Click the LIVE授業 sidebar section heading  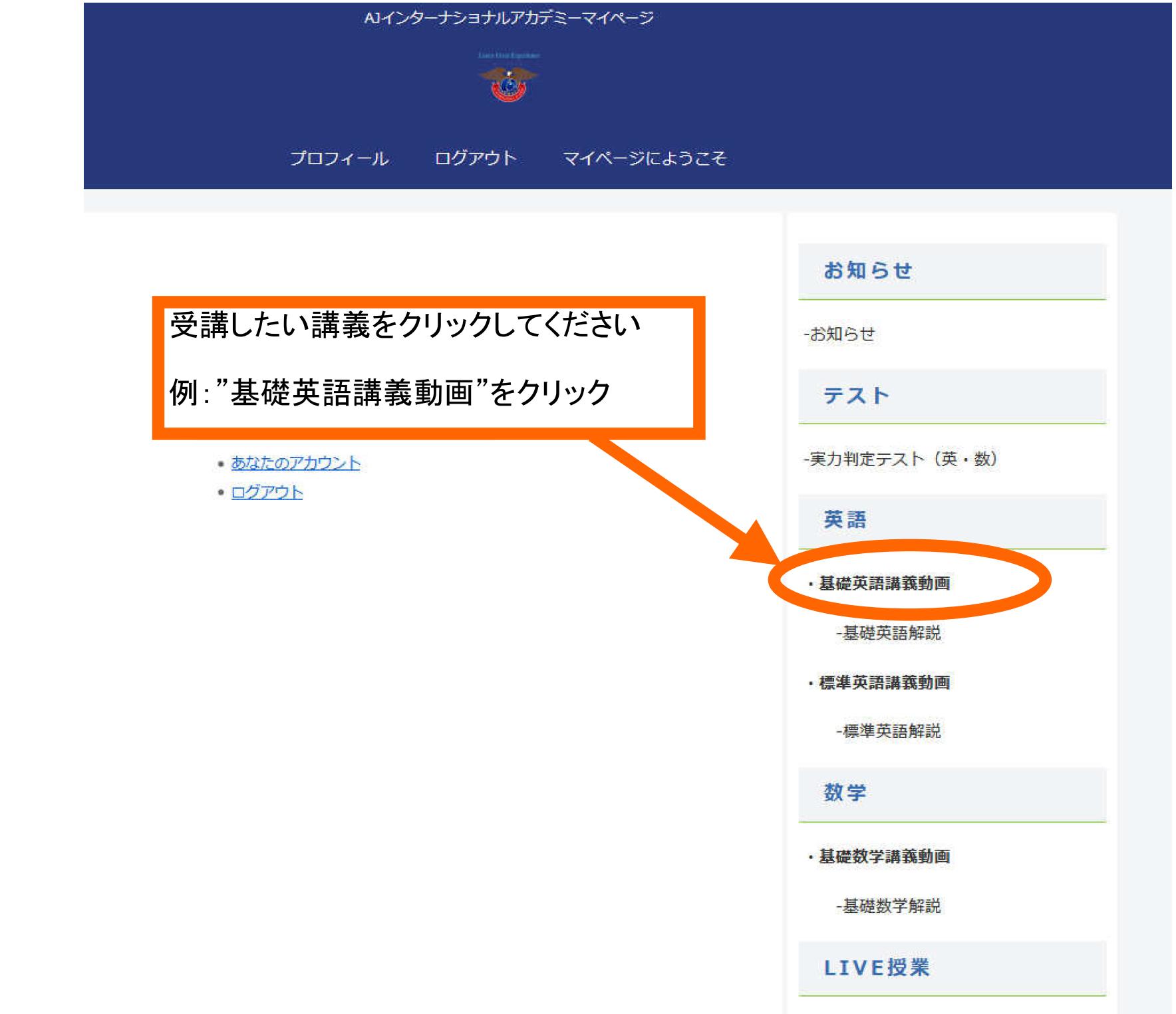point(877,968)
